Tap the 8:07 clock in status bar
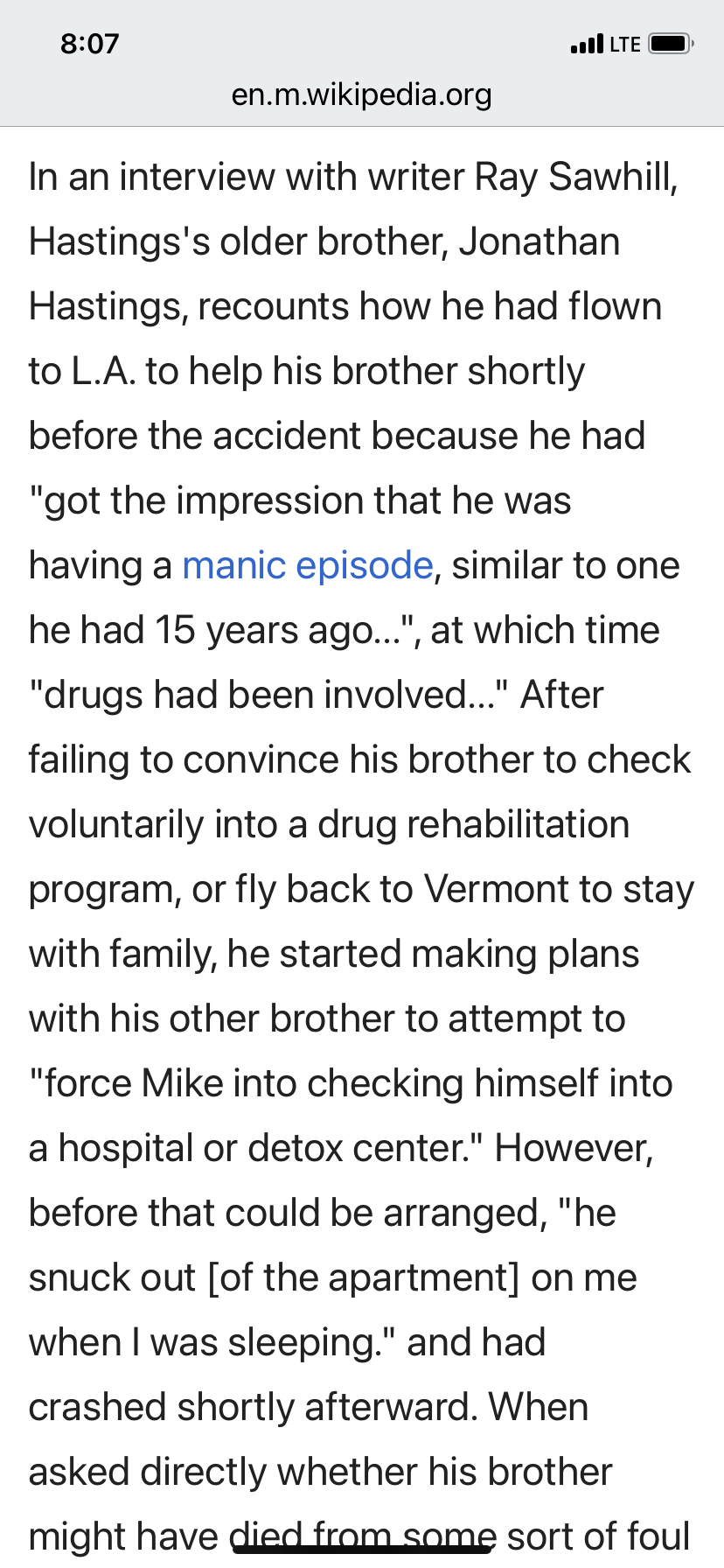The image size is (724, 1568). tap(89, 44)
